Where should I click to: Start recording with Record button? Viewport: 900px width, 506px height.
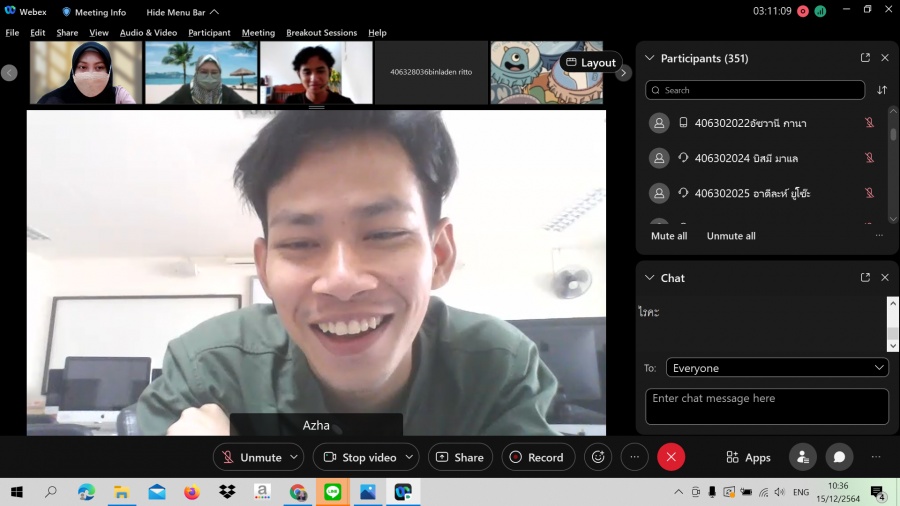tap(538, 457)
